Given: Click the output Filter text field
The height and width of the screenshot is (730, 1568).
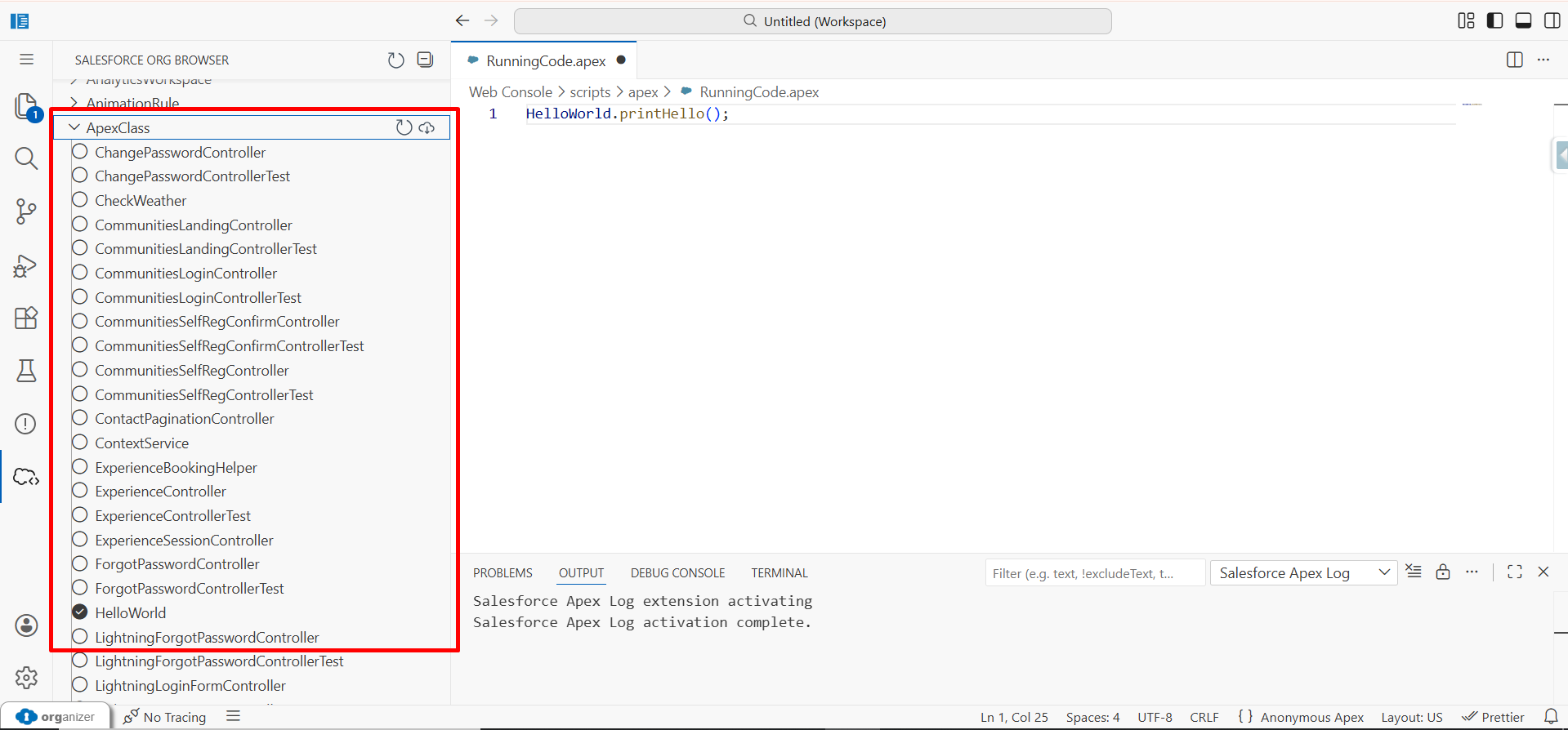Looking at the screenshot, I should (x=1095, y=573).
